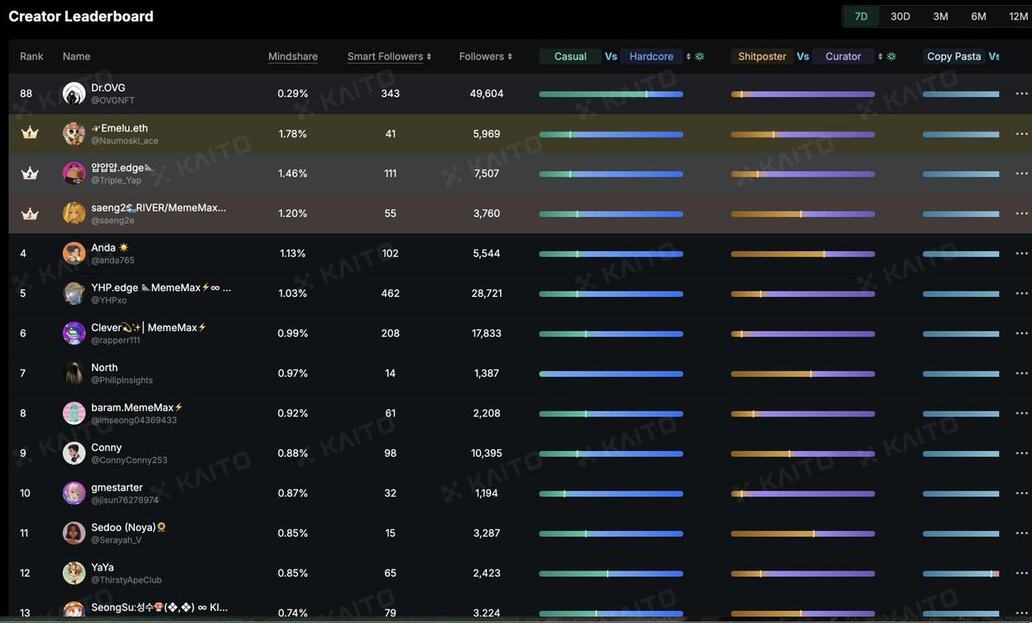Click the three-dot menu for Dr.OVG
The image size is (1032, 623).
(x=1021, y=94)
